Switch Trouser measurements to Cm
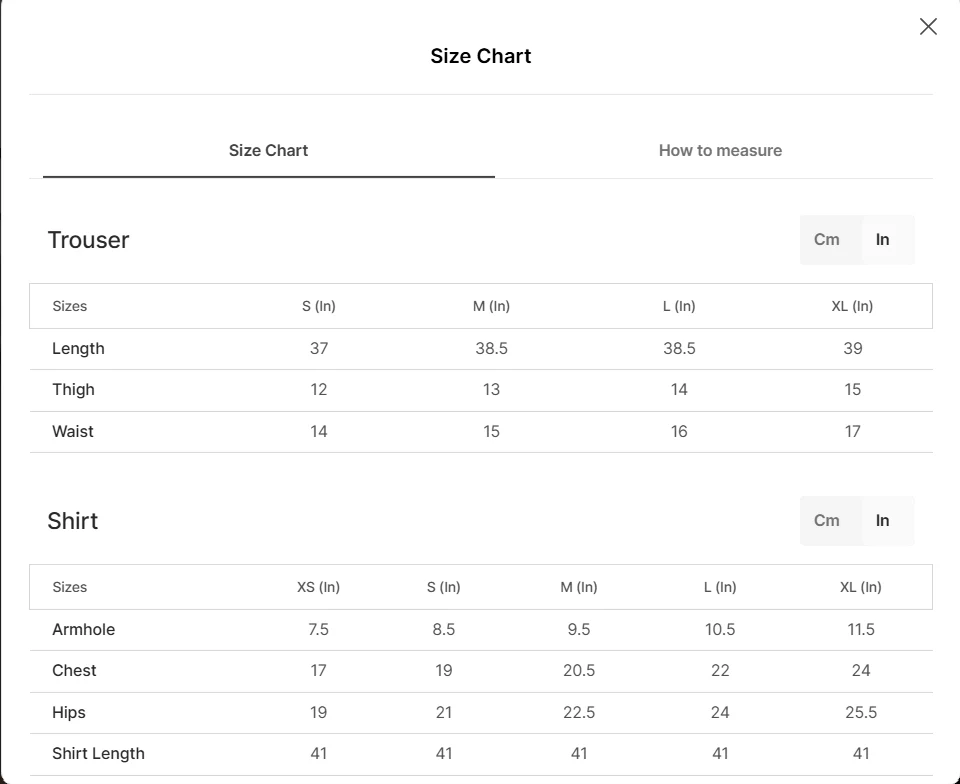 tap(827, 240)
